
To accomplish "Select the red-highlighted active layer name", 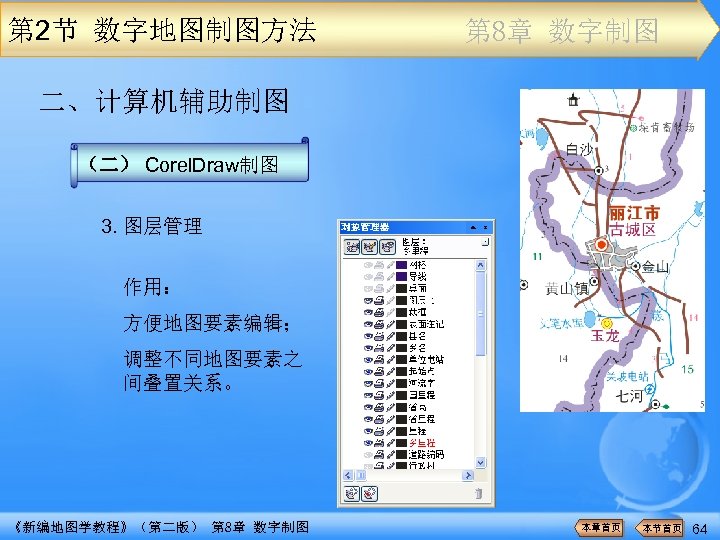I will click(422, 443).
